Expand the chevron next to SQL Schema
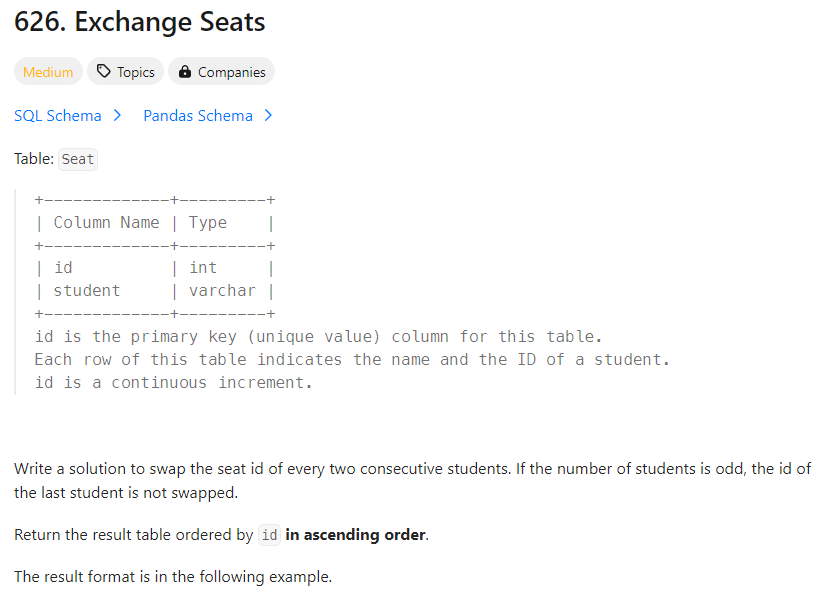 point(117,116)
